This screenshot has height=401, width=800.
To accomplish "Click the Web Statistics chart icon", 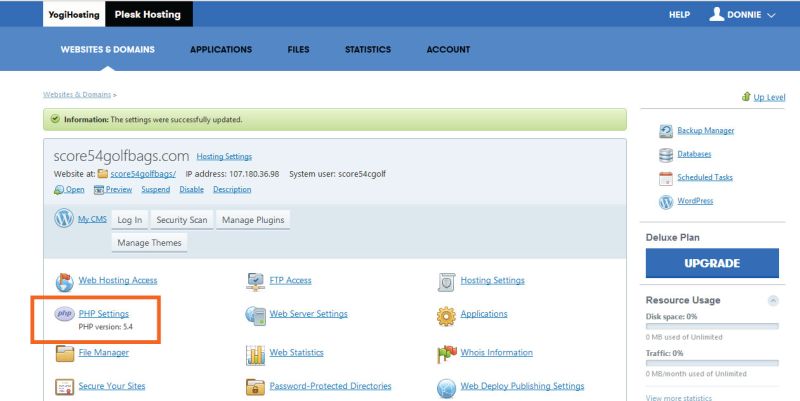I will 255,355.
